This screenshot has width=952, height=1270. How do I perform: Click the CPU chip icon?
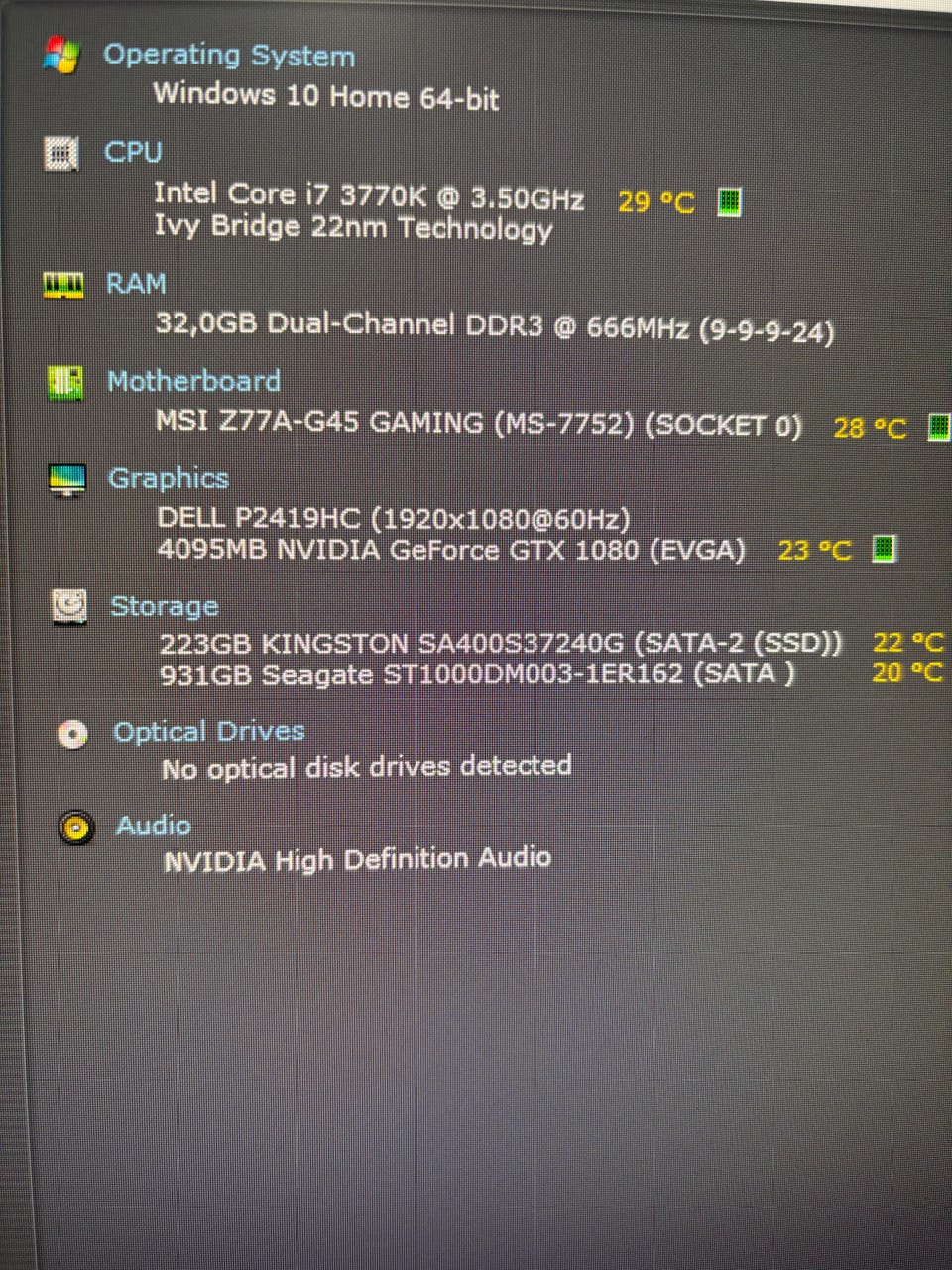click(61, 154)
